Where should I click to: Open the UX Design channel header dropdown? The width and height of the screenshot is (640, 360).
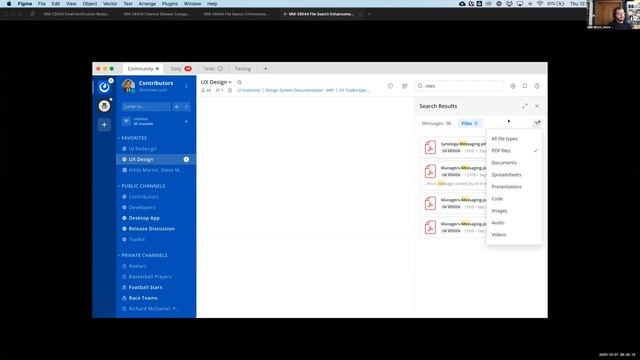tap(216, 82)
